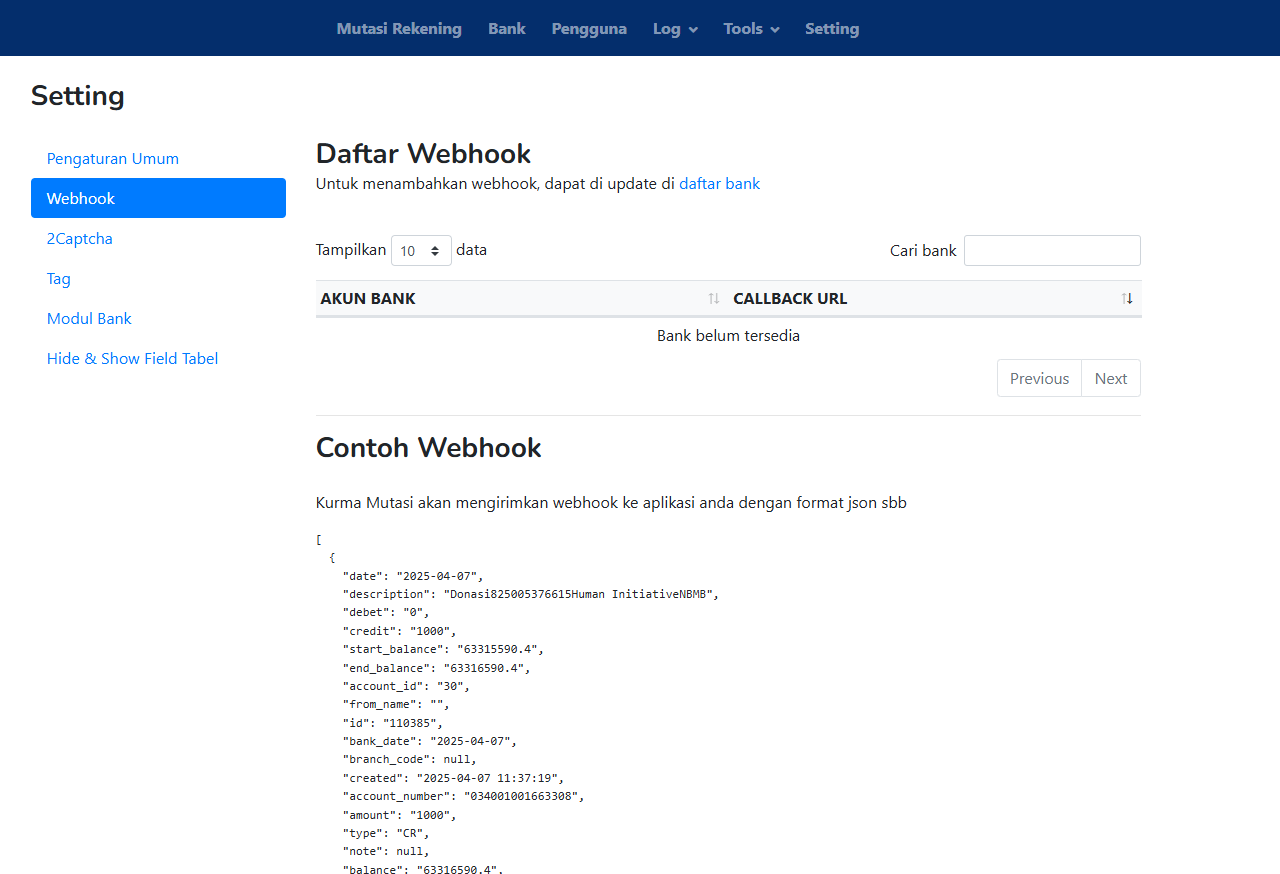The width and height of the screenshot is (1280, 874).
Task: Go to Modul Bank settings
Action: point(89,319)
